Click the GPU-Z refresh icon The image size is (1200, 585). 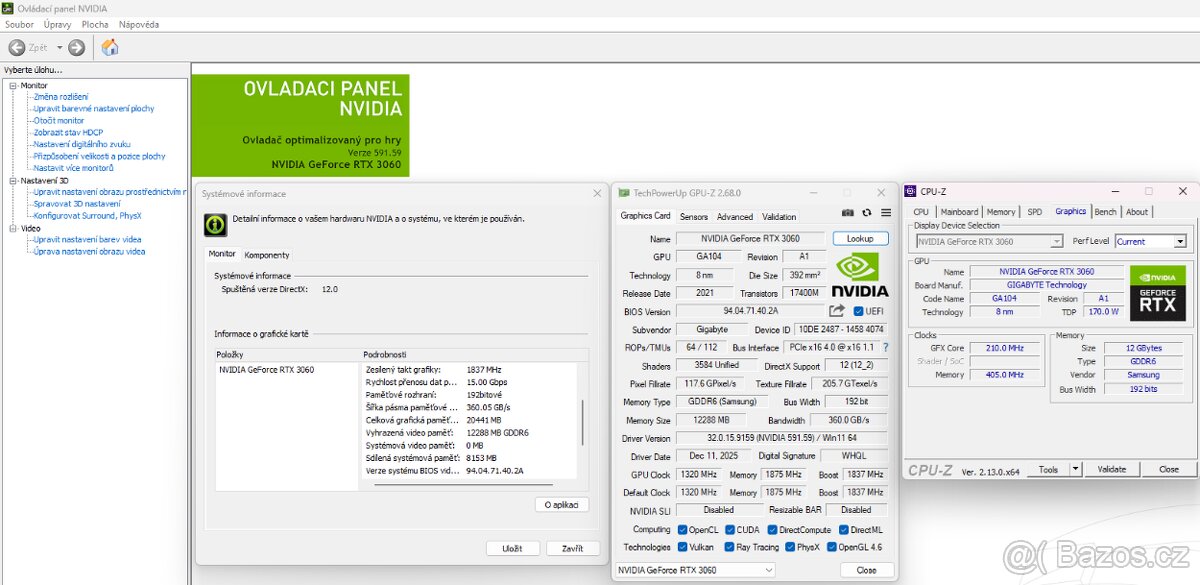[867, 213]
